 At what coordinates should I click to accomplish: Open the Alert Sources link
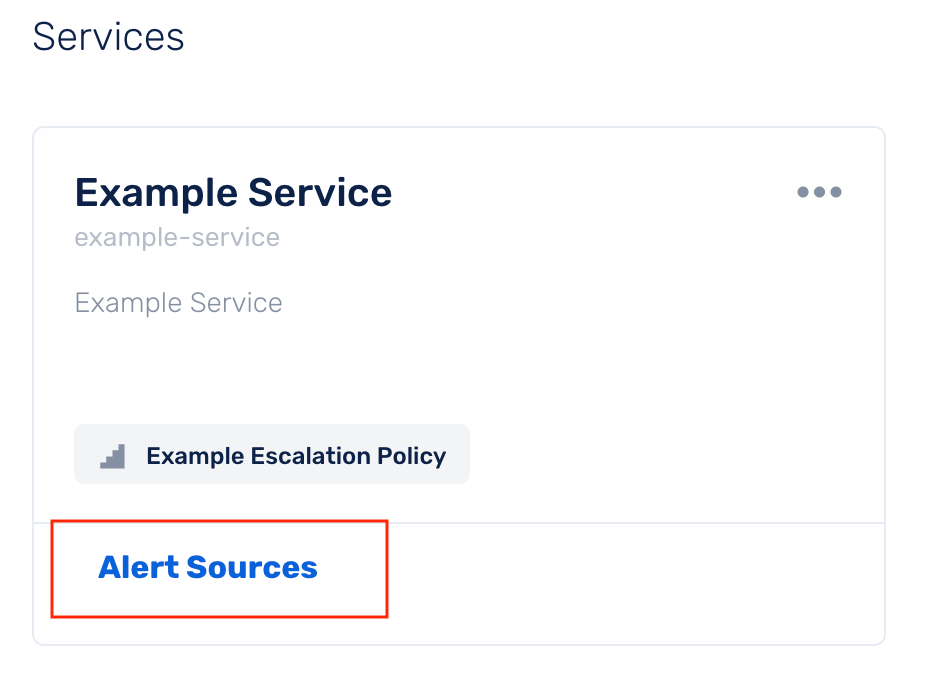208,568
